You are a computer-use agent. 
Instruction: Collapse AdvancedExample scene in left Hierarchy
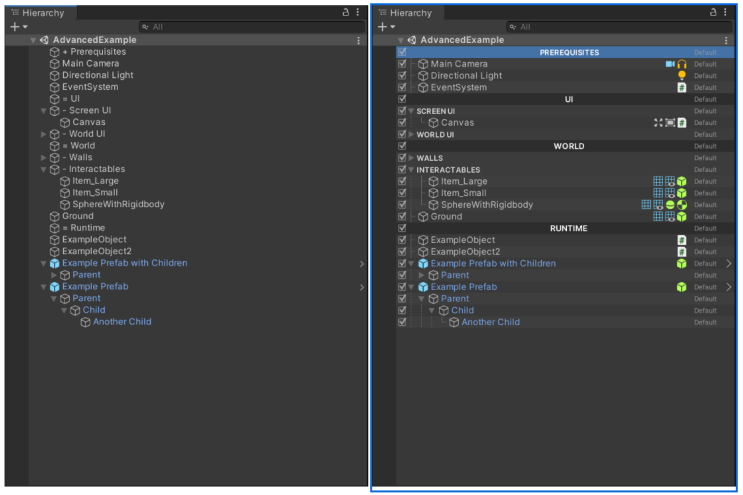click(33, 40)
